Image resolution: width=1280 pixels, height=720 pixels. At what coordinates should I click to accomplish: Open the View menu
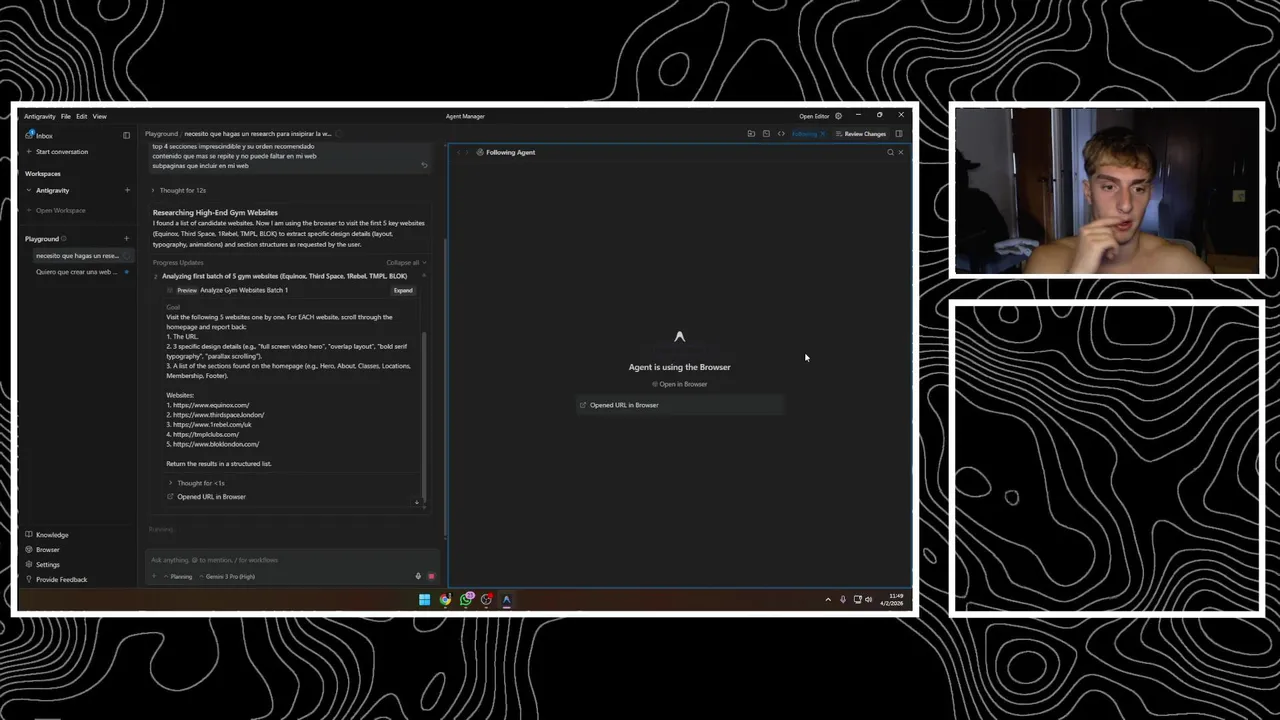coord(100,116)
